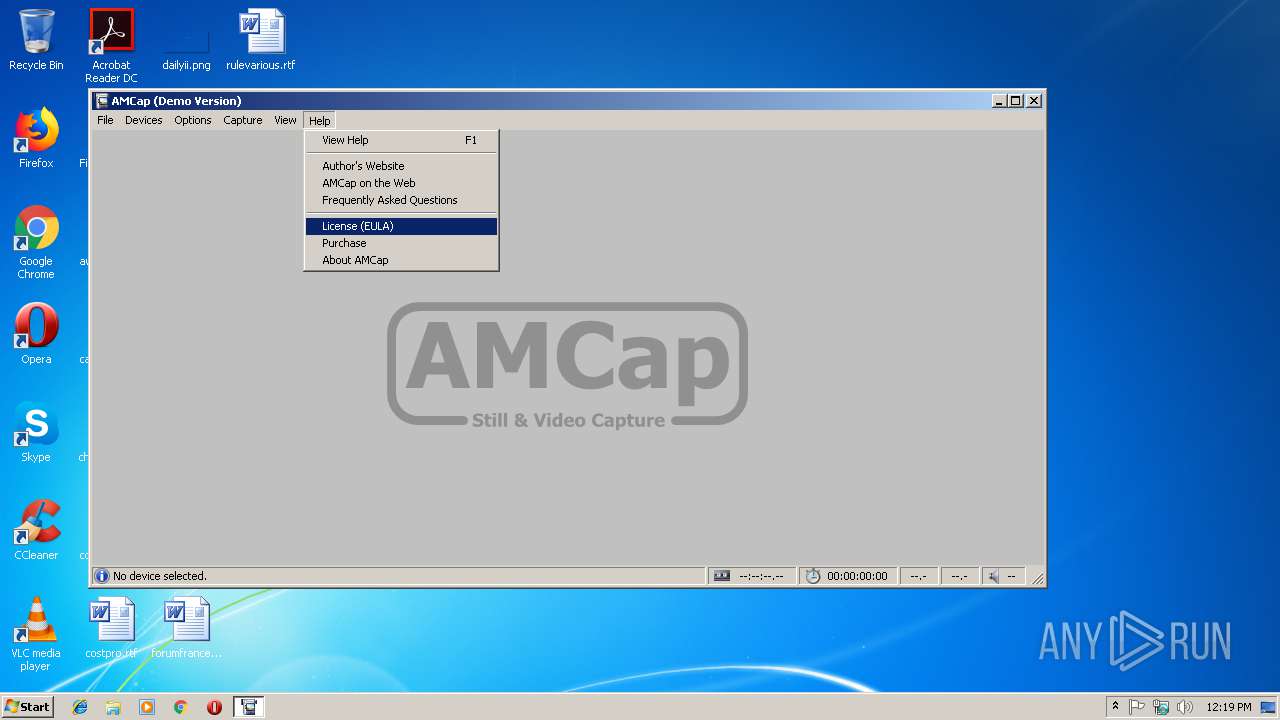Close the AMCap window
The height and width of the screenshot is (720, 1280).
[1034, 100]
